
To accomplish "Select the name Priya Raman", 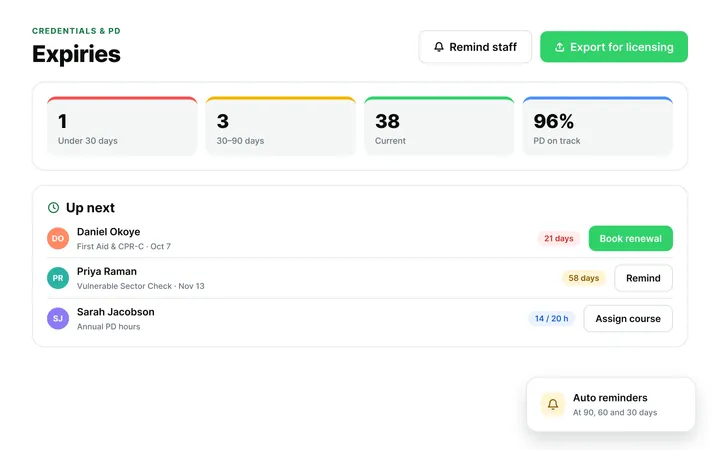I will (x=107, y=271).
